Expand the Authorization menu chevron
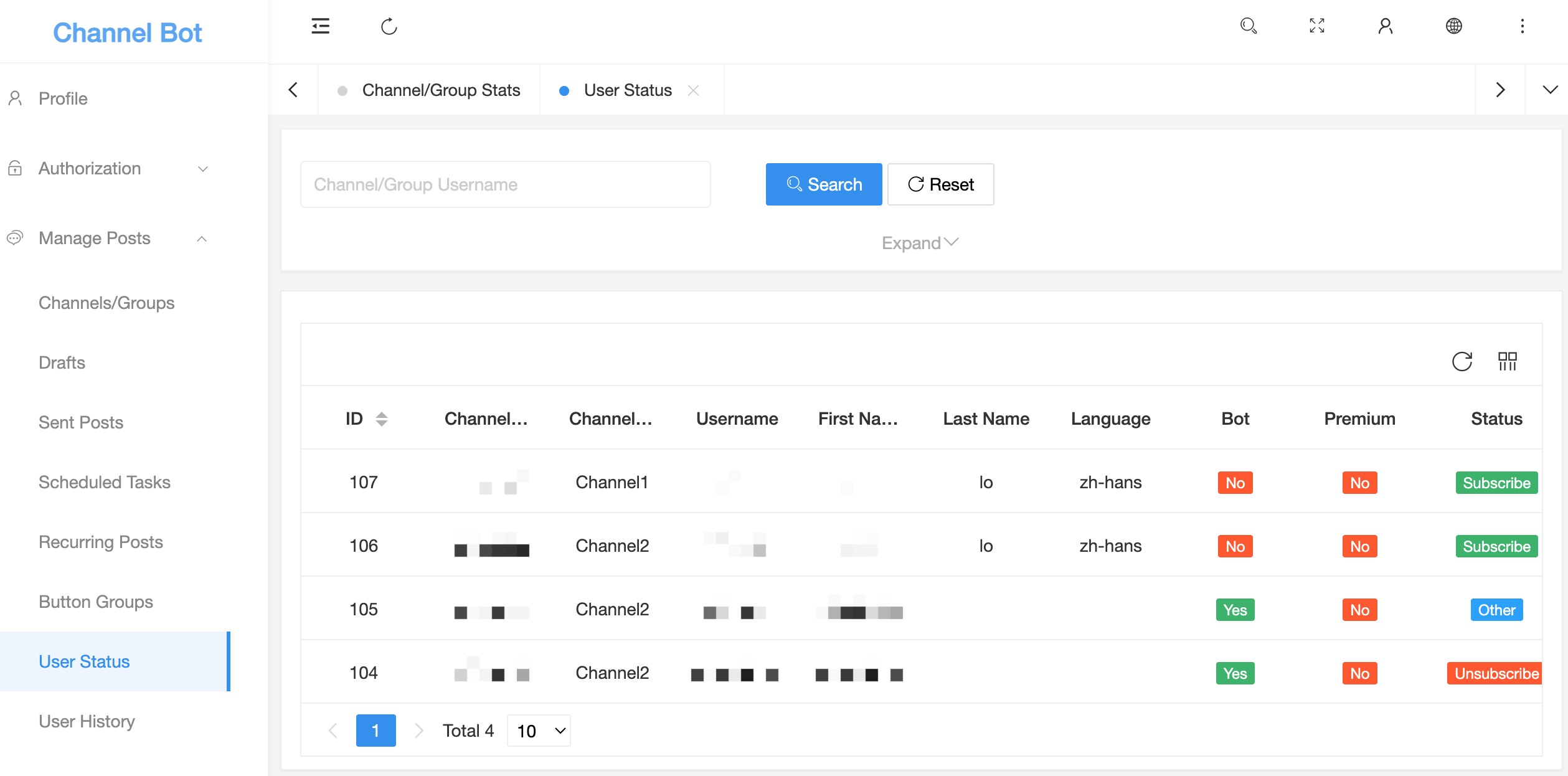 pos(202,169)
